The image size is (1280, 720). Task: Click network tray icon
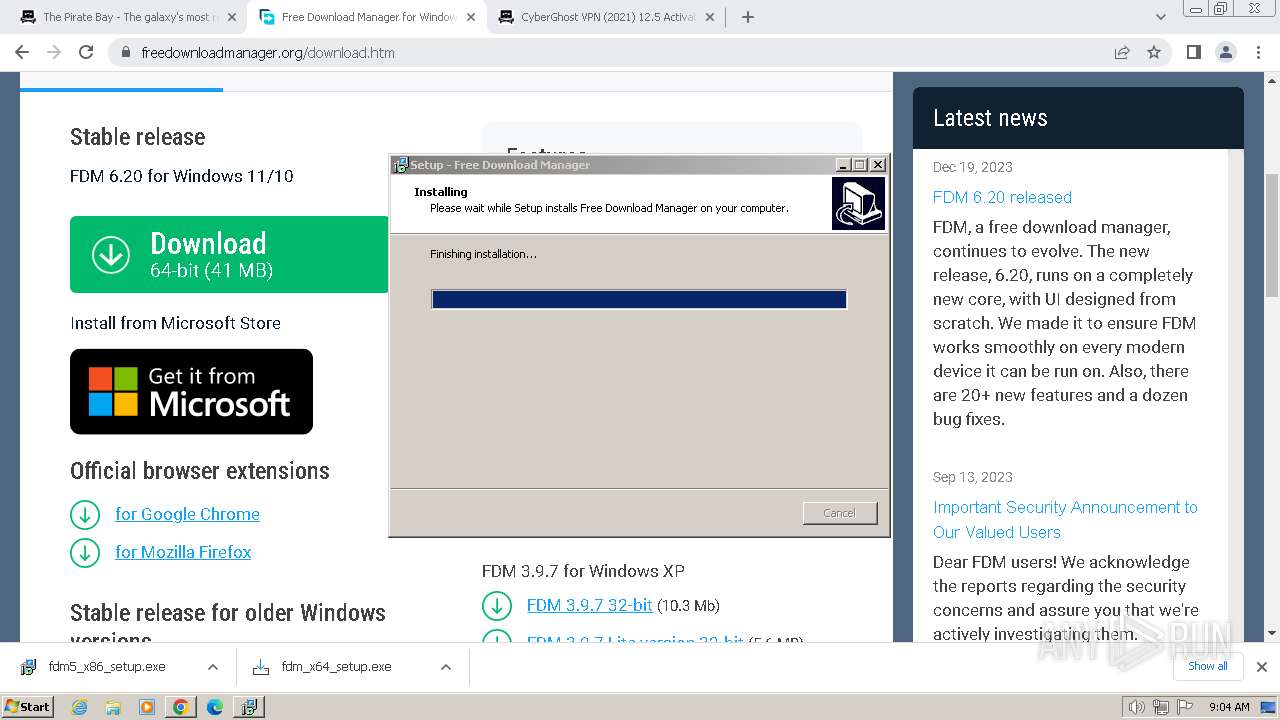1161,707
